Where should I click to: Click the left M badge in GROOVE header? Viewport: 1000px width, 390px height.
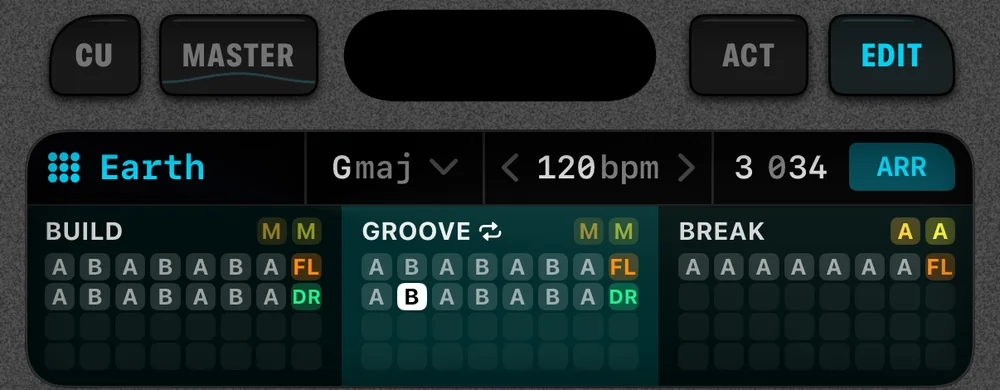588,231
